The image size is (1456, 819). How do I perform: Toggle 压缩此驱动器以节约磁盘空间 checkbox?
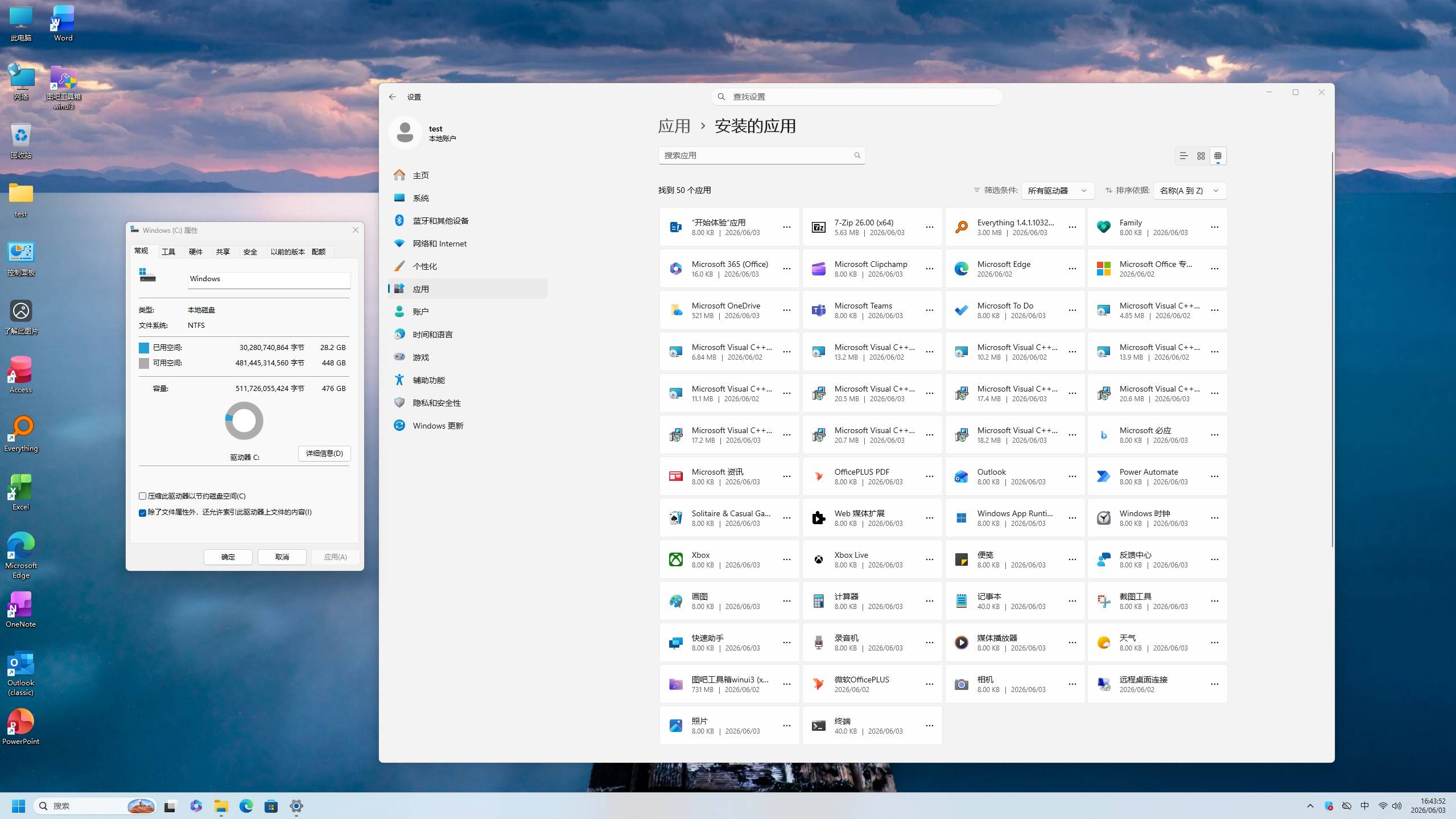click(x=142, y=496)
